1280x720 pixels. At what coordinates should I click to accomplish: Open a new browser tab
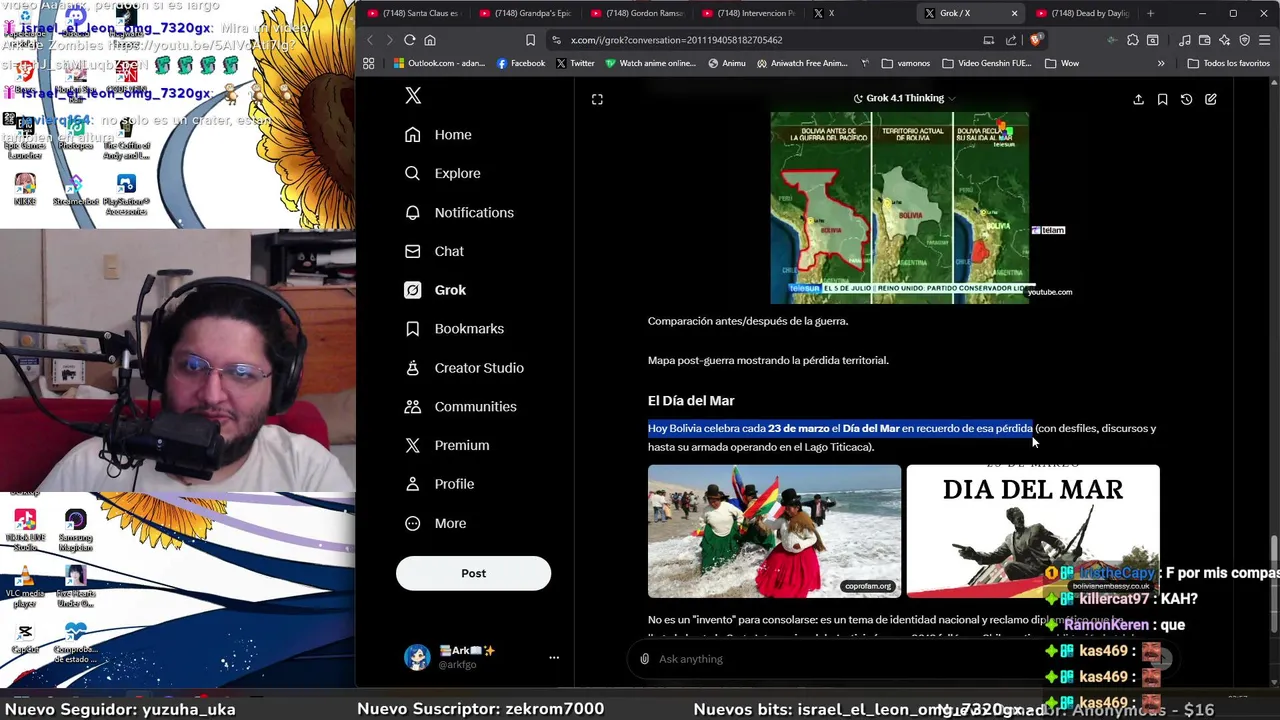pos(1150,13)
